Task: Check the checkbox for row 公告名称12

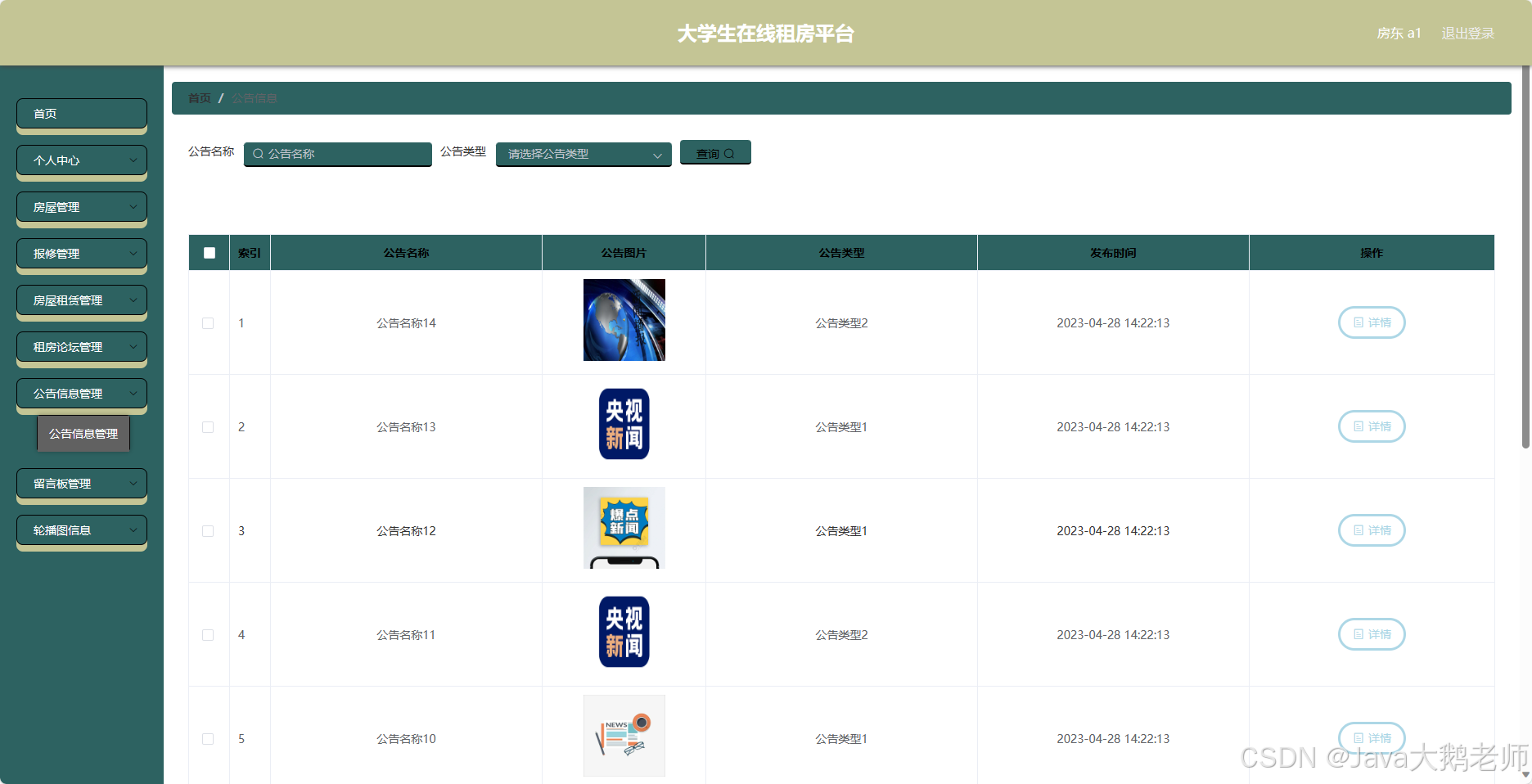Action: [x=208, y=531]
